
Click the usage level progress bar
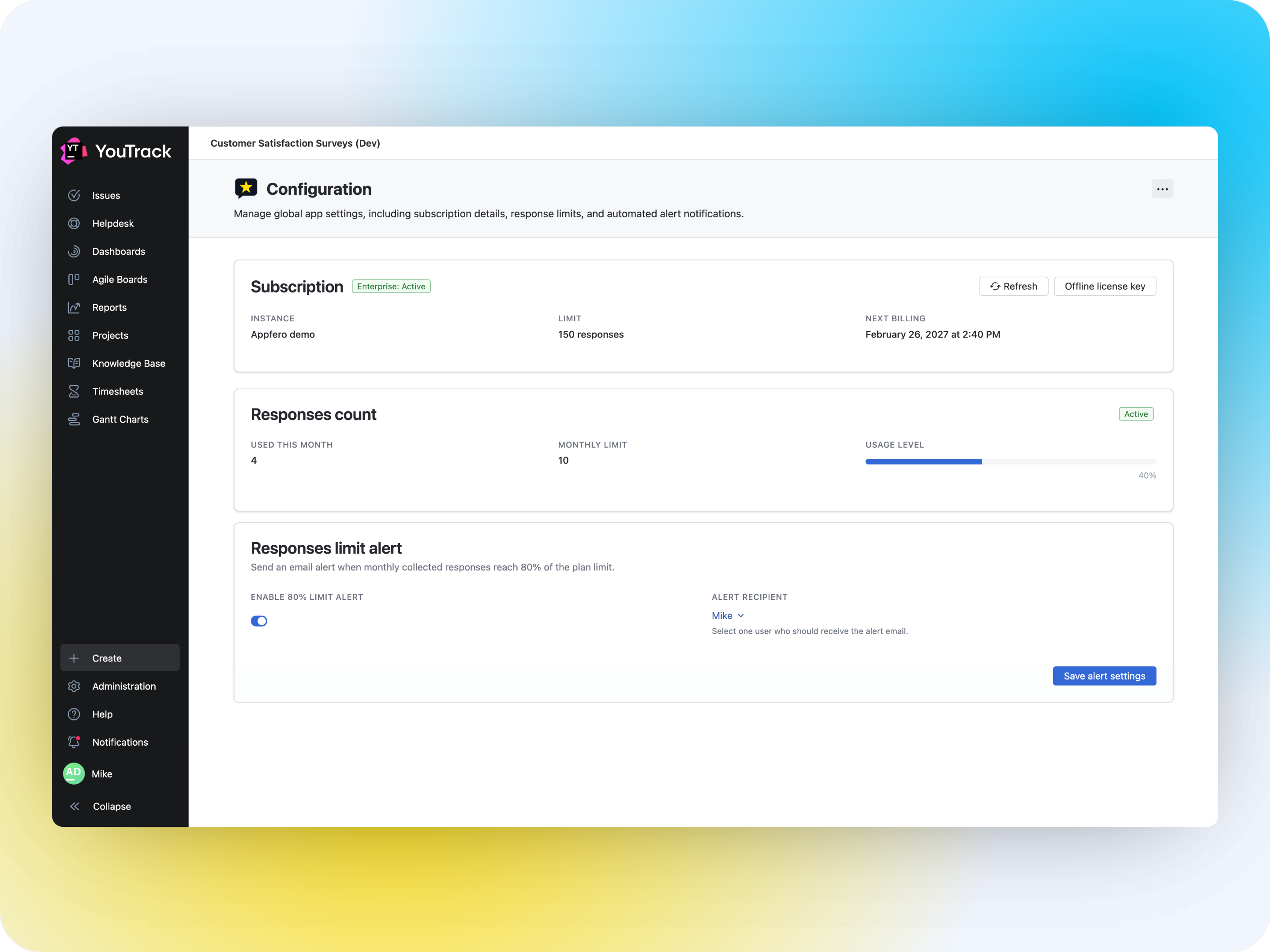(1010, 461)
